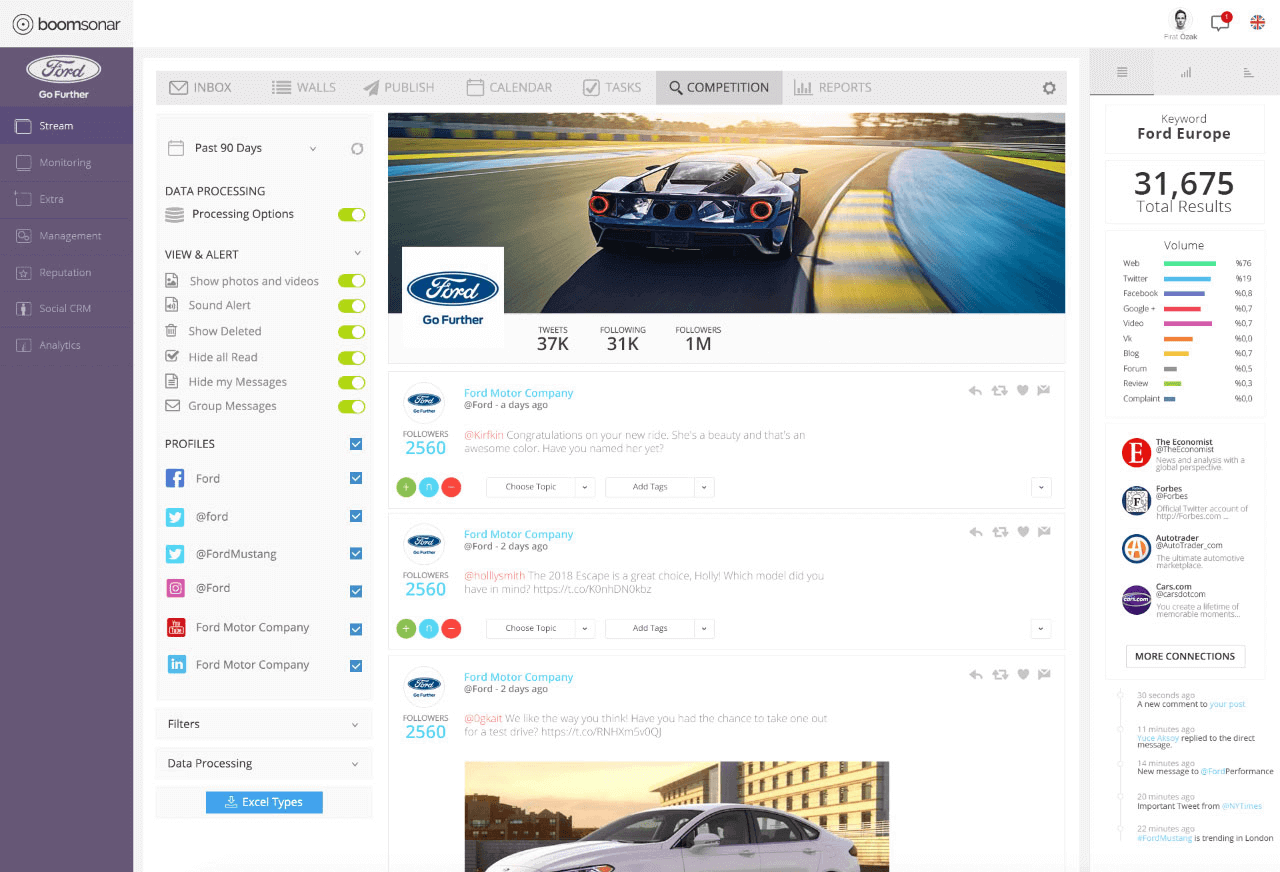Open Add Tags dropdown on @hollysmith post
1280x872 pixels.
(659, 629)
